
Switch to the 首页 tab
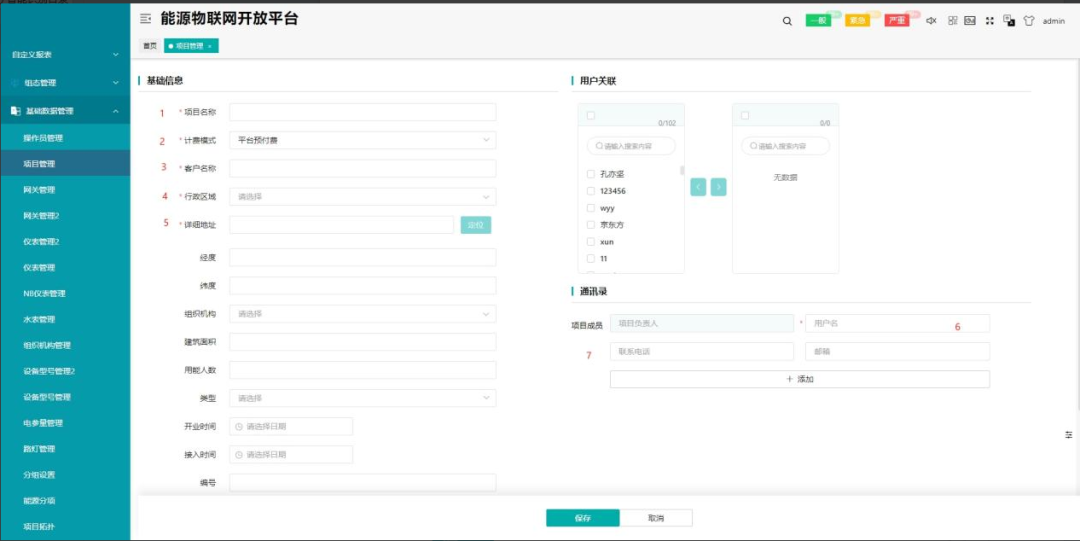[x=149, y=46]
